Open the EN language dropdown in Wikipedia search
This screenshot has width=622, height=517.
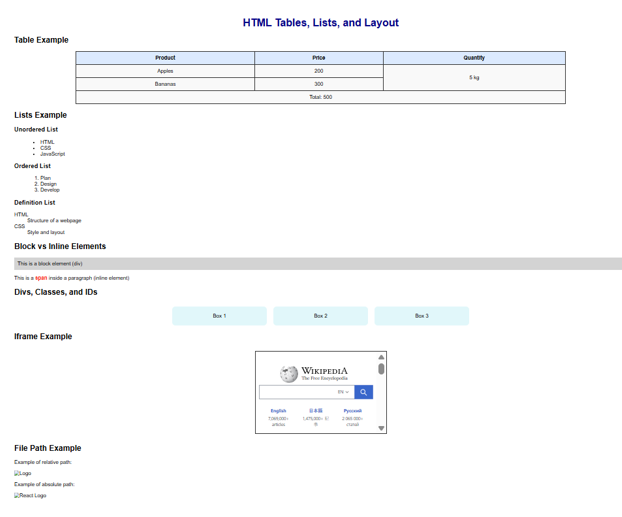(343, 392)
